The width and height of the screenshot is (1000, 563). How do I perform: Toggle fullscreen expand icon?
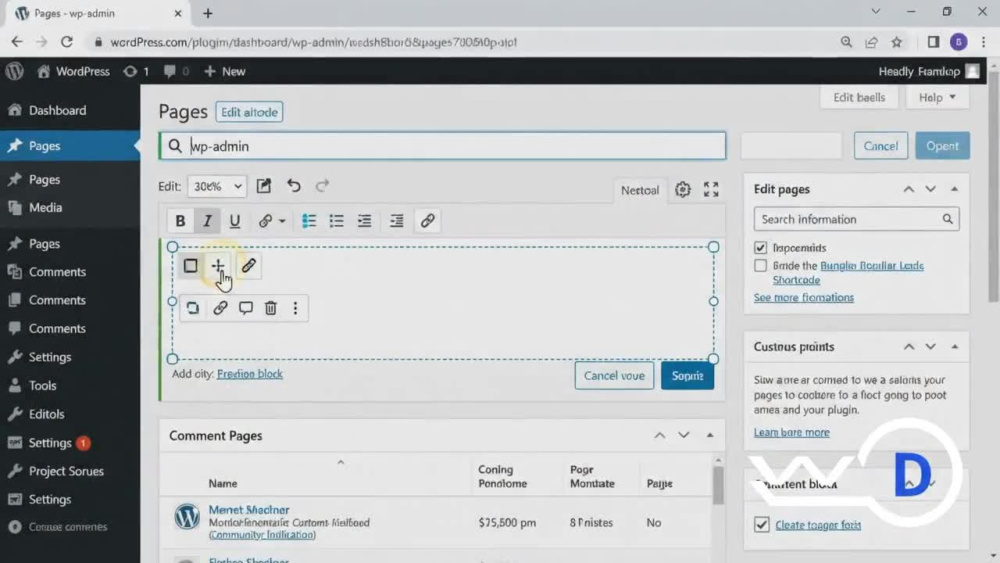click(711, 189)
